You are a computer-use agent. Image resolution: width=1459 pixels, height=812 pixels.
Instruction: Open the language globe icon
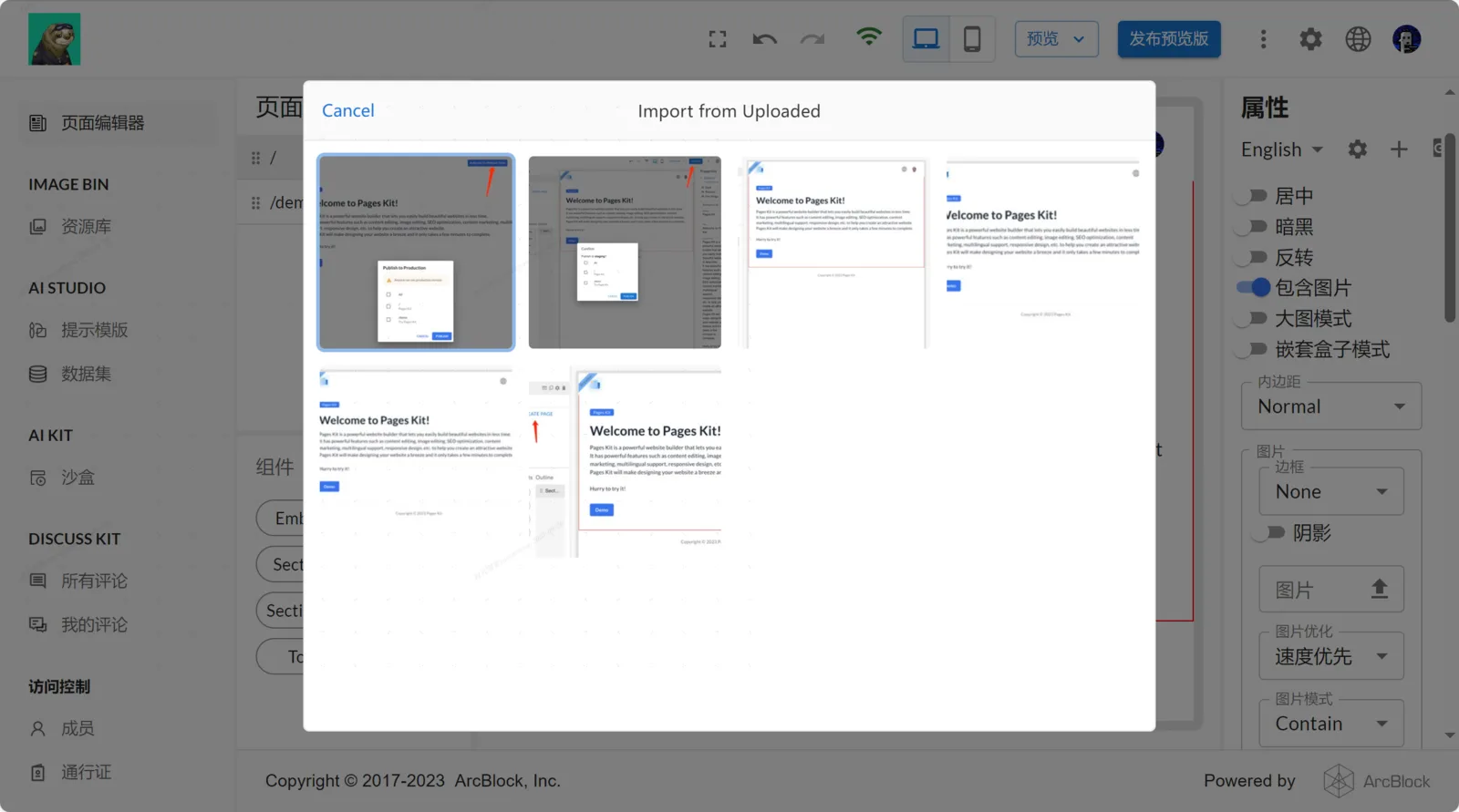[x=1358, y=39]
